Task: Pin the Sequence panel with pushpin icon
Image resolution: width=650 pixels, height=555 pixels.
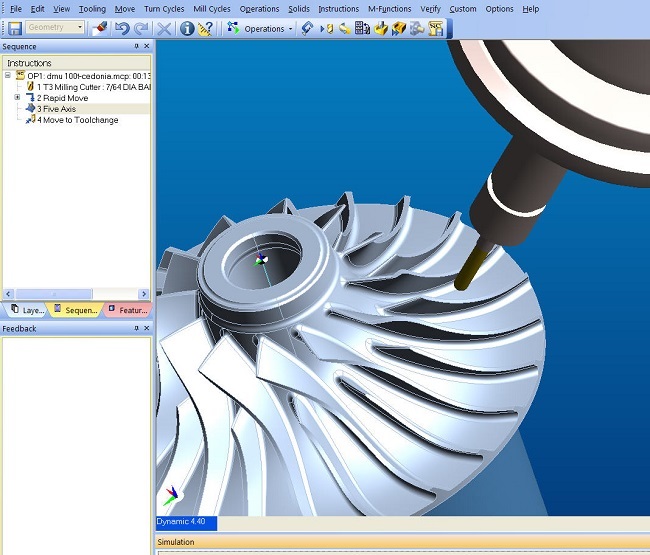Action: [x=137, y=46]
